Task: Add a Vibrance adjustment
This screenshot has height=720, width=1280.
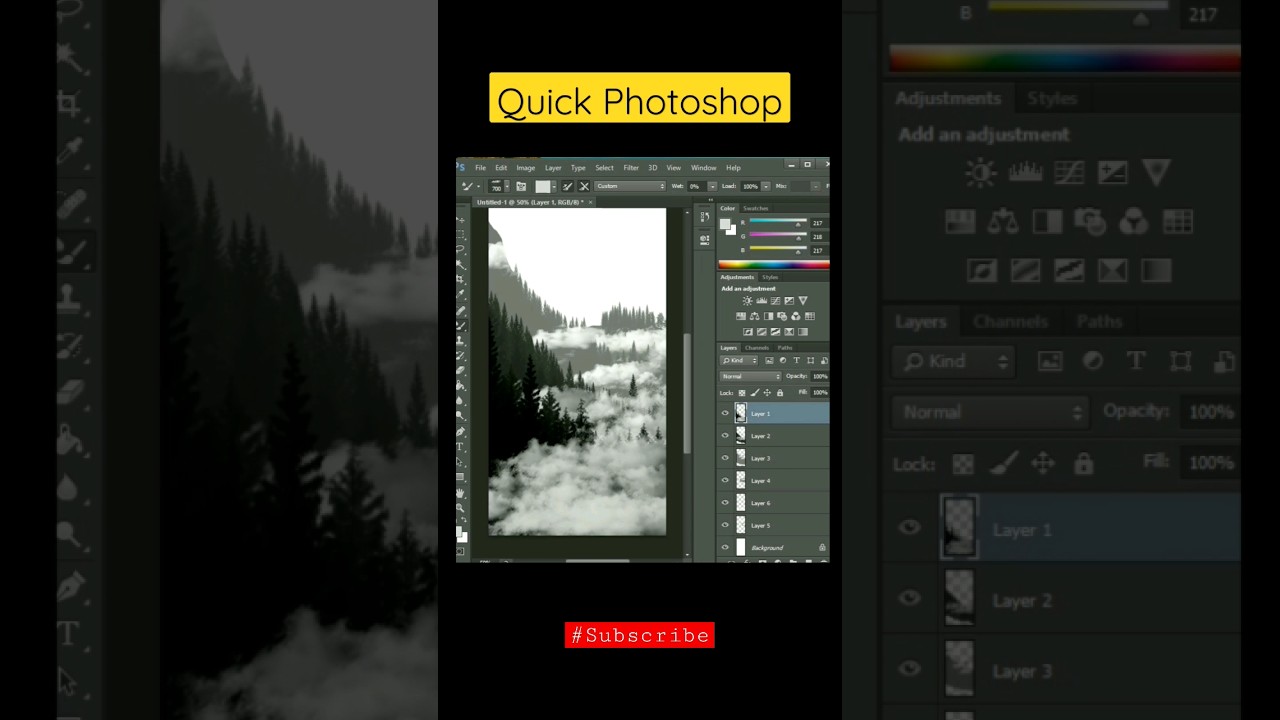Action: (803, 300)
